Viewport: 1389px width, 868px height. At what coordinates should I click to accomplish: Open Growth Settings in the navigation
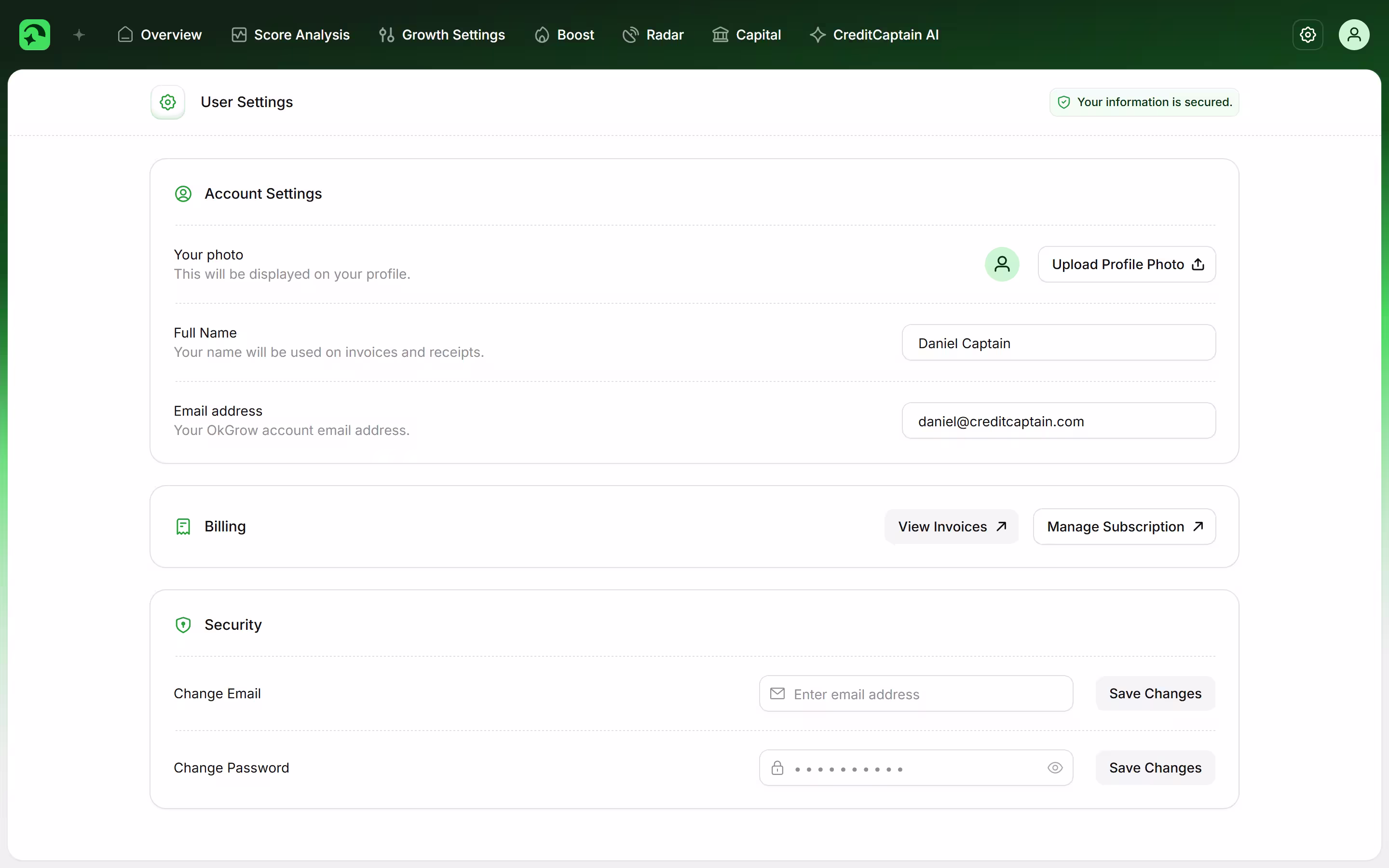(442, 35)
